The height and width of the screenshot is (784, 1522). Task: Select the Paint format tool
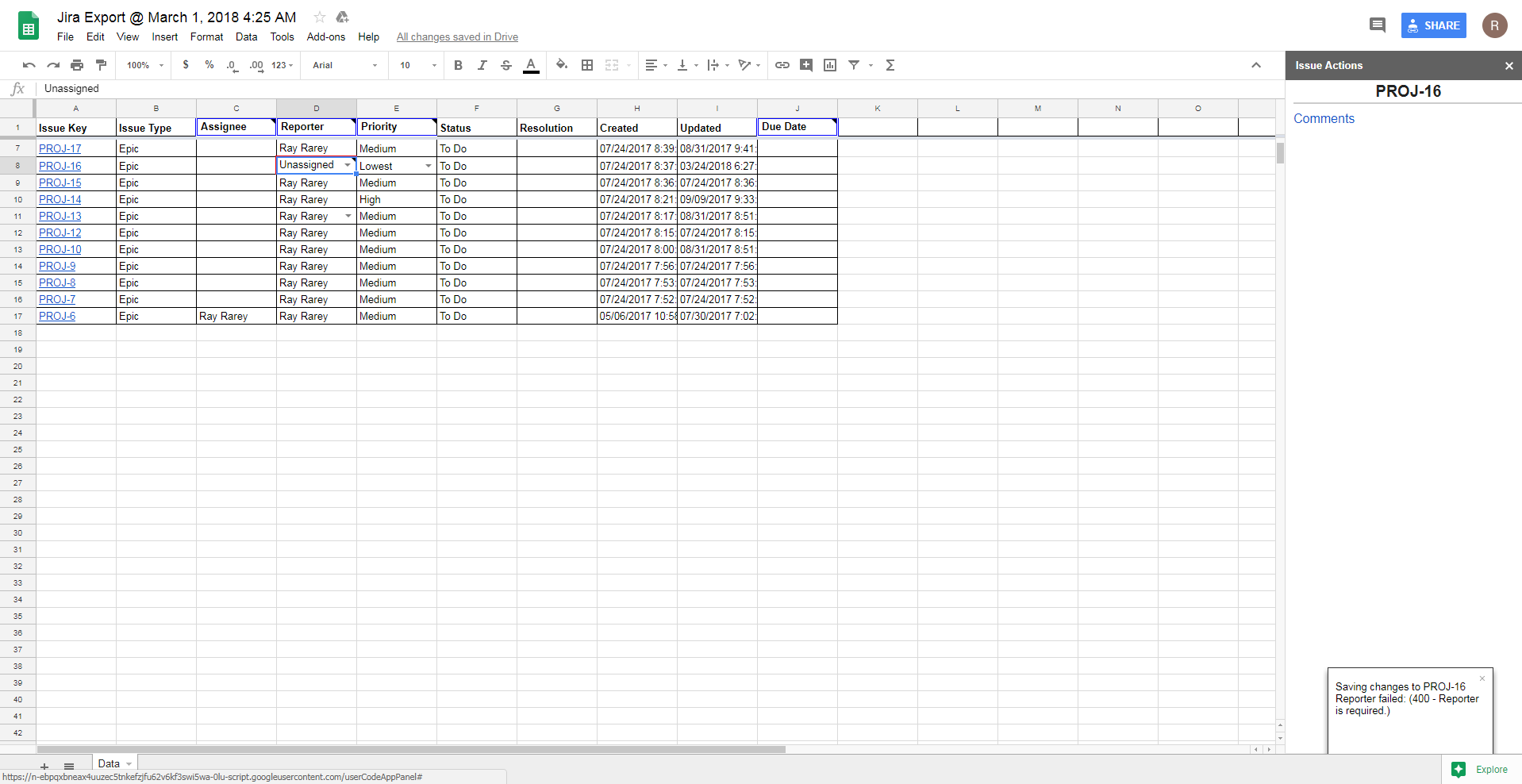pos(101,65)
